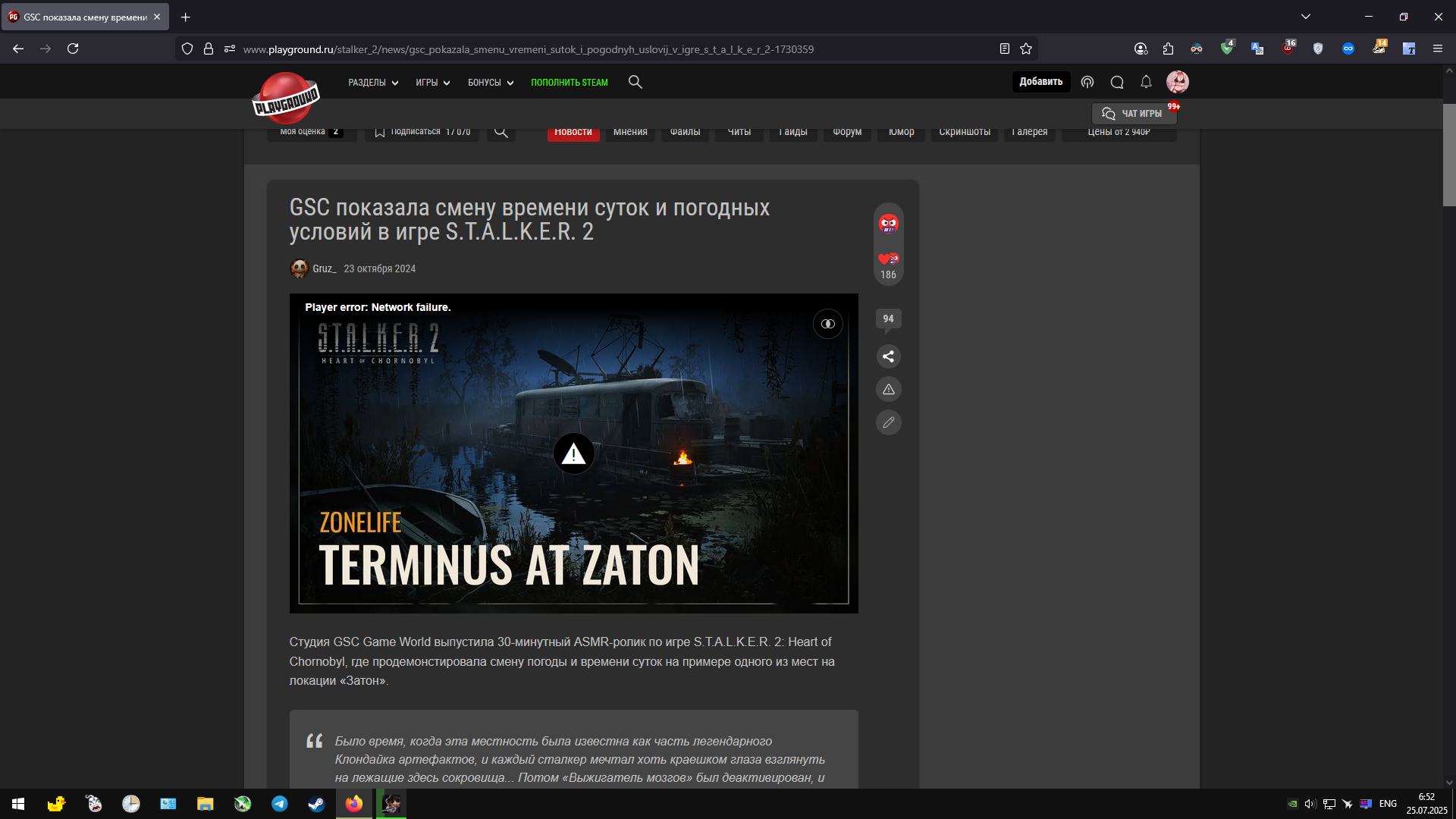Go back to the previous page
Viewport: 1456px width, 819px height.
(x=18, y=49)
